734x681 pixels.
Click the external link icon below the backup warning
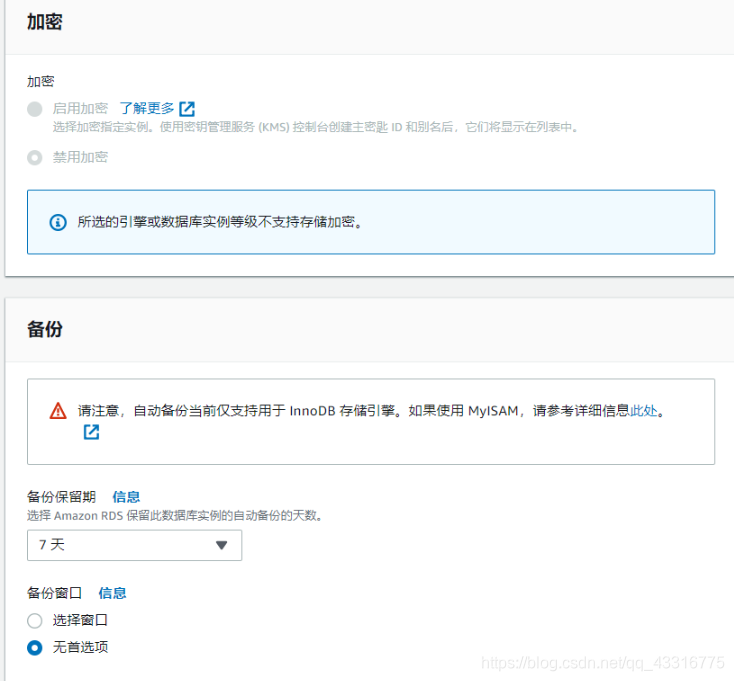[x=91, y=432]
